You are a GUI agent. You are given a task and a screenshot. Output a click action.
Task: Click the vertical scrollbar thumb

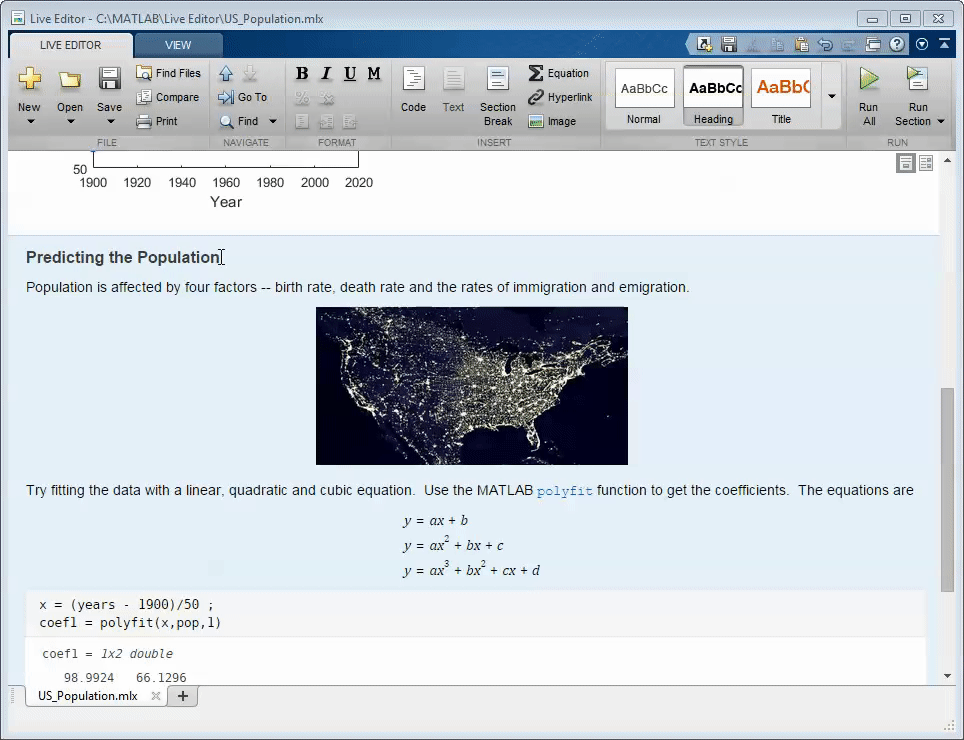tap(947, 489)
